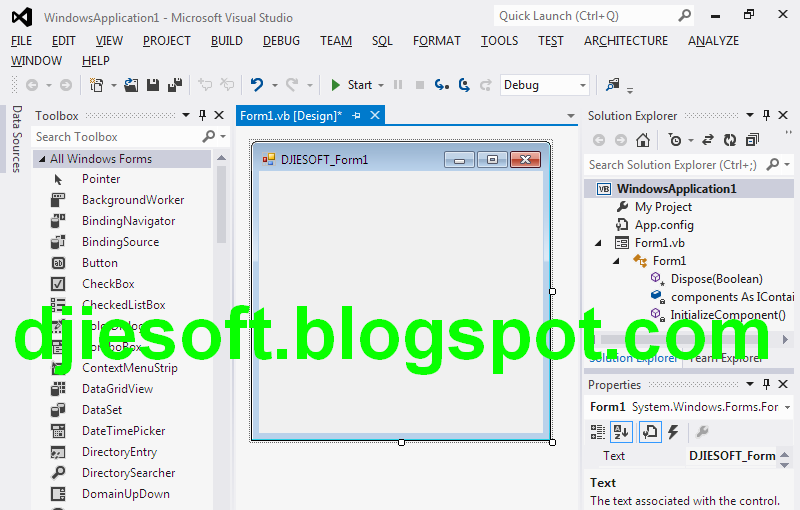Click the Search Toolbox input field
Screen dimensions: 800x510
117,137
